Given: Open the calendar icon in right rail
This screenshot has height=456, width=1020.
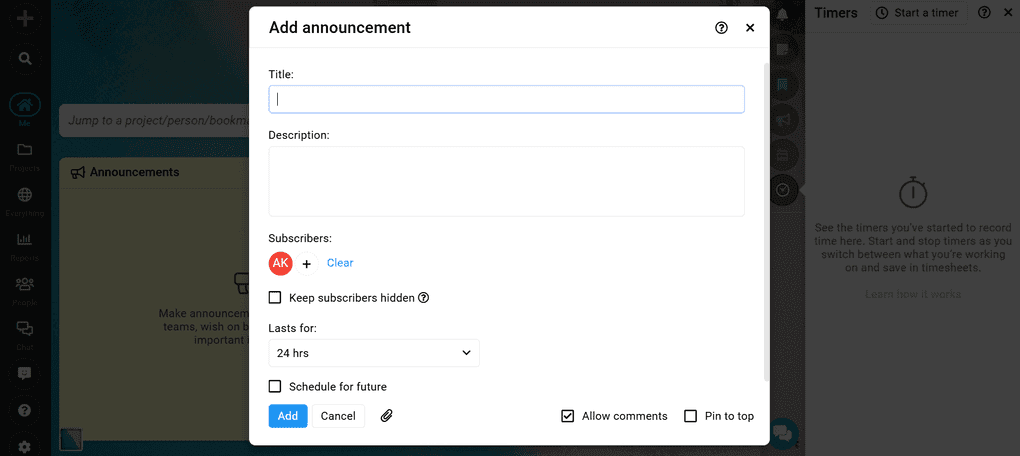Looking at the screenshot, I should (x=783, y=154).
